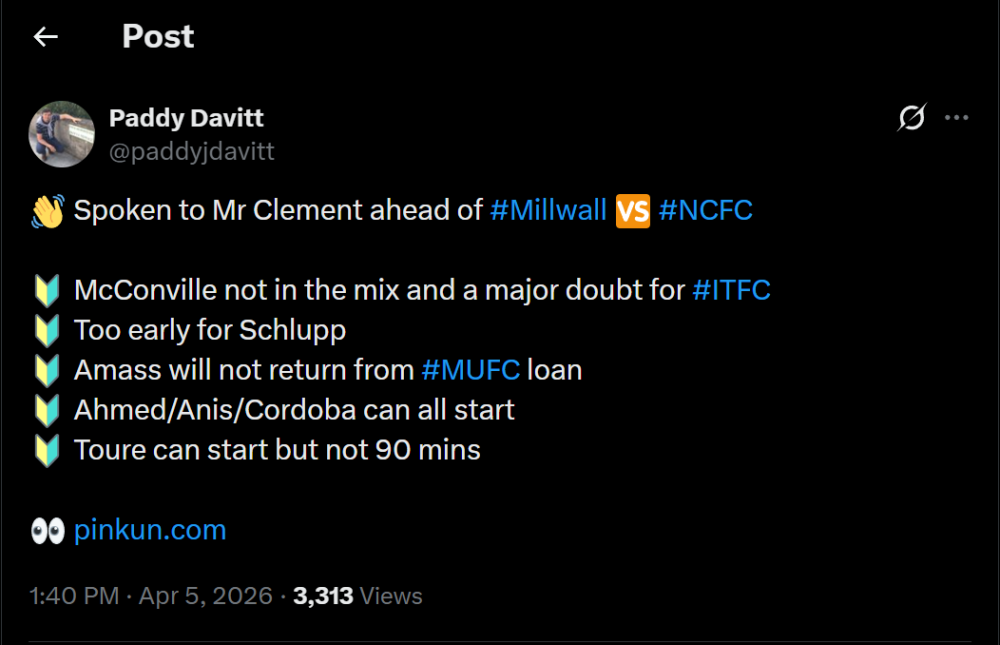1000x645 pixels.
Task: Open the #Millwall hashtag
Action: click(x=548, y=211)
